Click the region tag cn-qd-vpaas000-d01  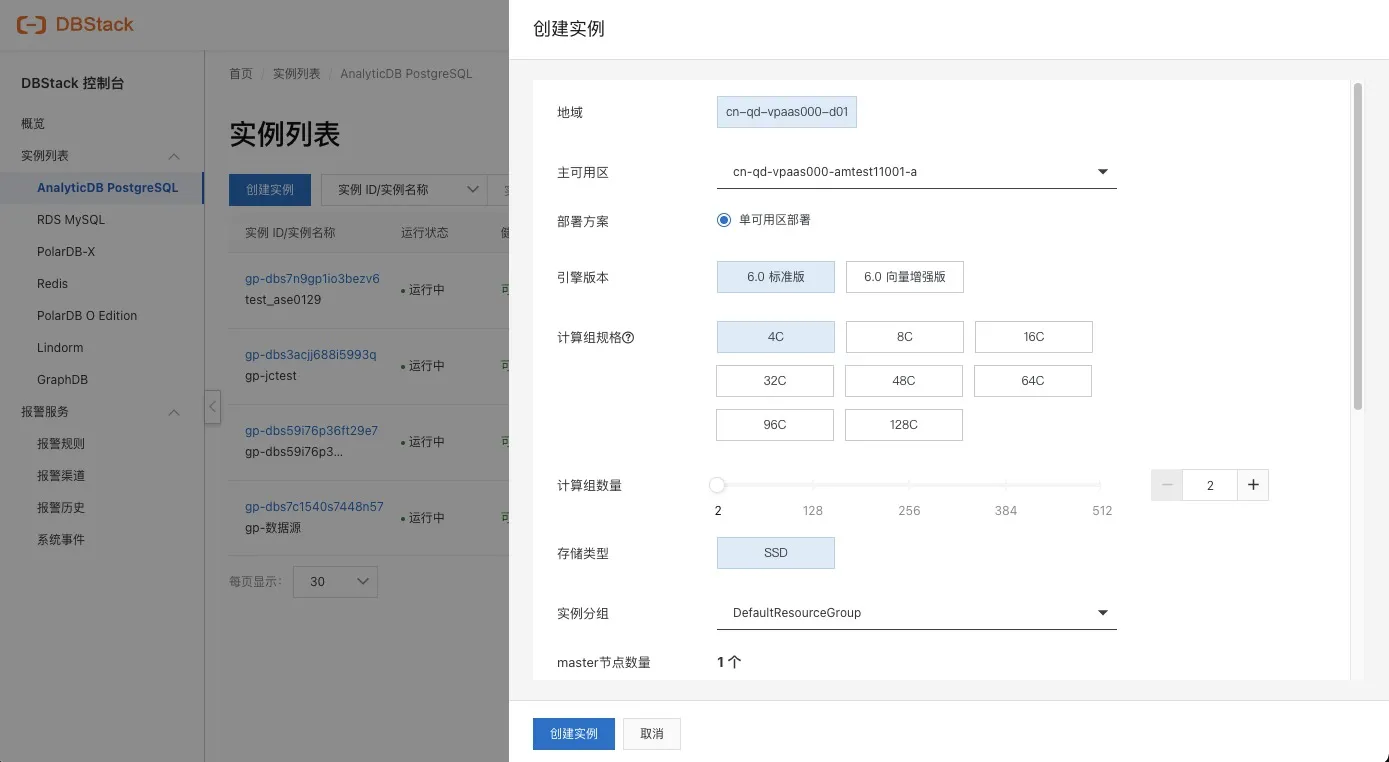787,112
